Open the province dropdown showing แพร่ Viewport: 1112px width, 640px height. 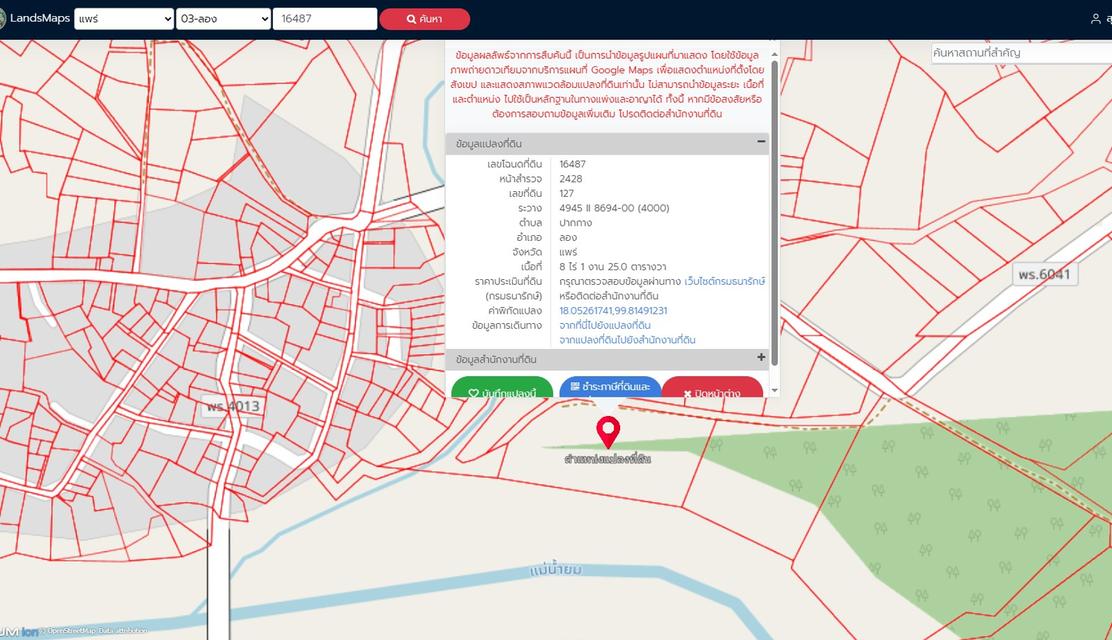pyautogui.click(x=124, y=19)
